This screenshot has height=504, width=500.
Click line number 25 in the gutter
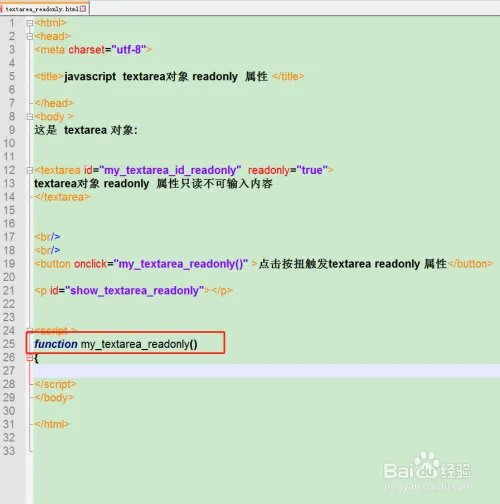click(x=9, y=344)
